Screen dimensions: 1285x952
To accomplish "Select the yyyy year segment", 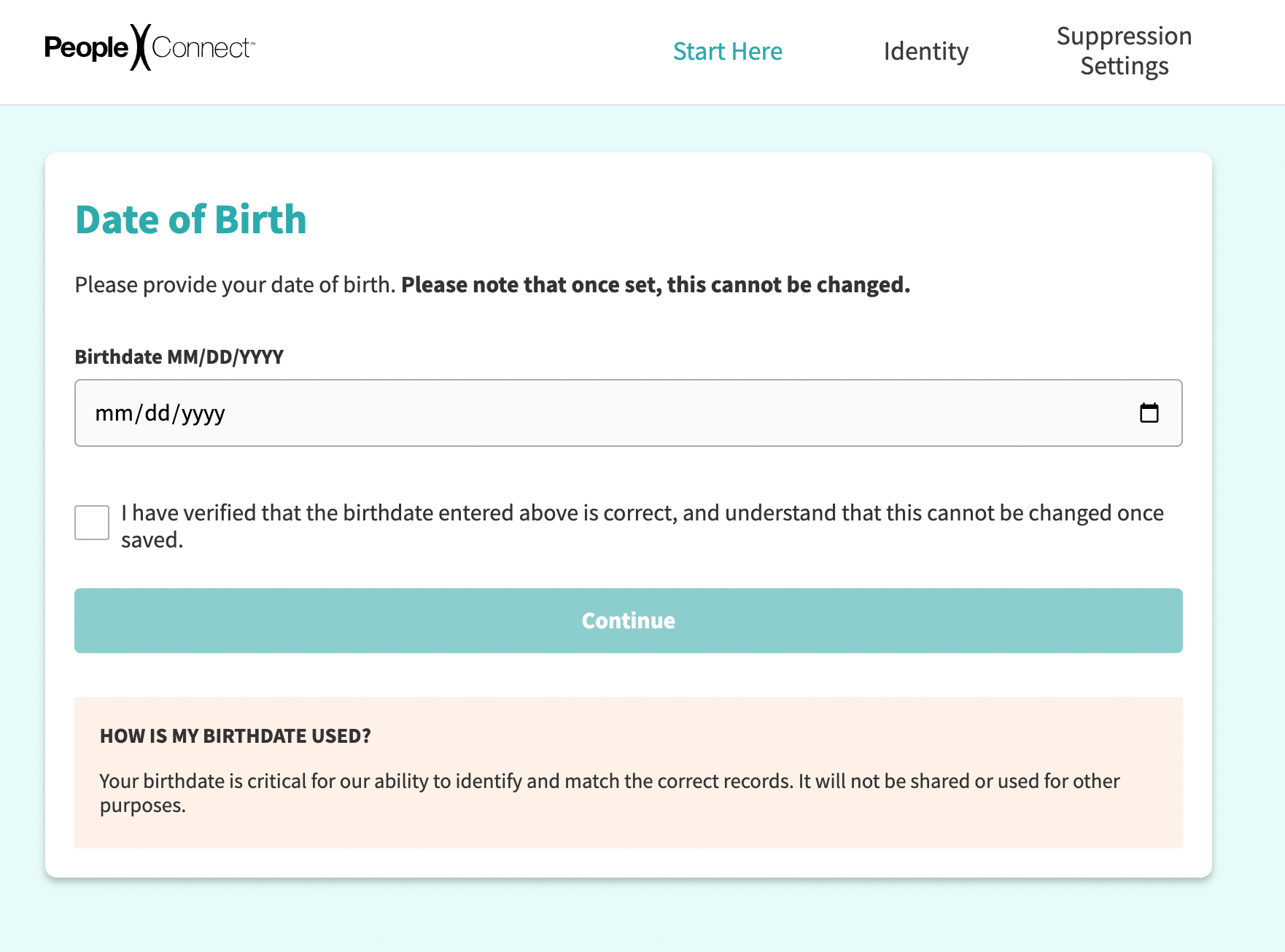I will point(203,413).
